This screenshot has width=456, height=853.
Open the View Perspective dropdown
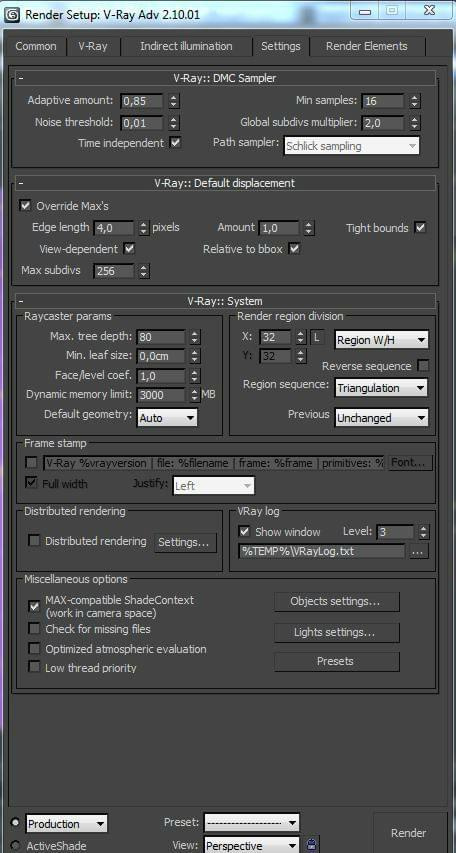(251, 845)
